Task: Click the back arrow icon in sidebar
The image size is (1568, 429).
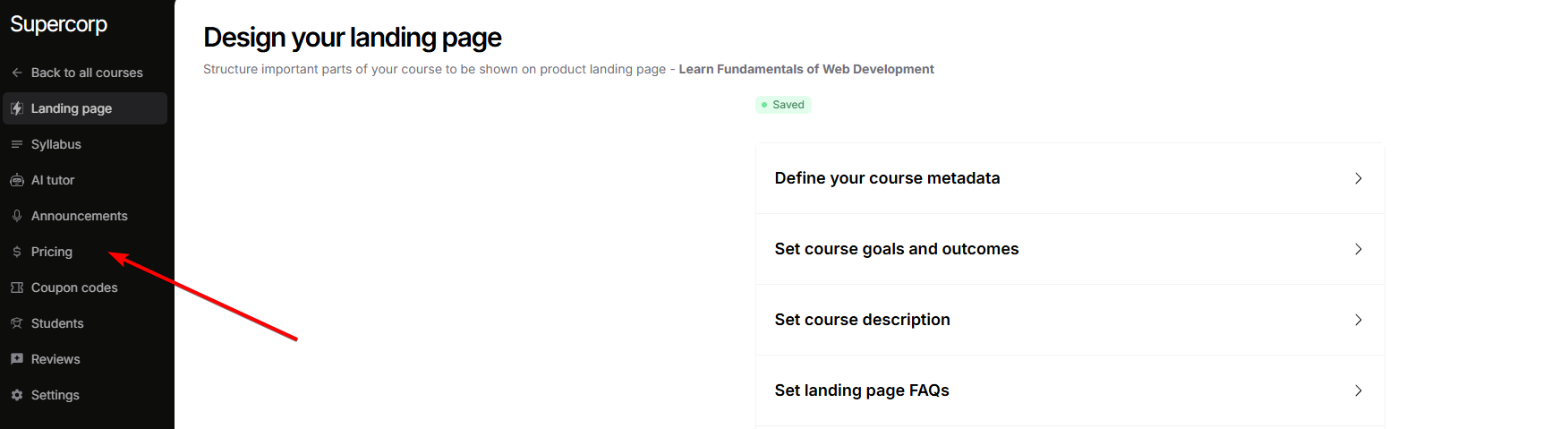Action: (17, 73)
